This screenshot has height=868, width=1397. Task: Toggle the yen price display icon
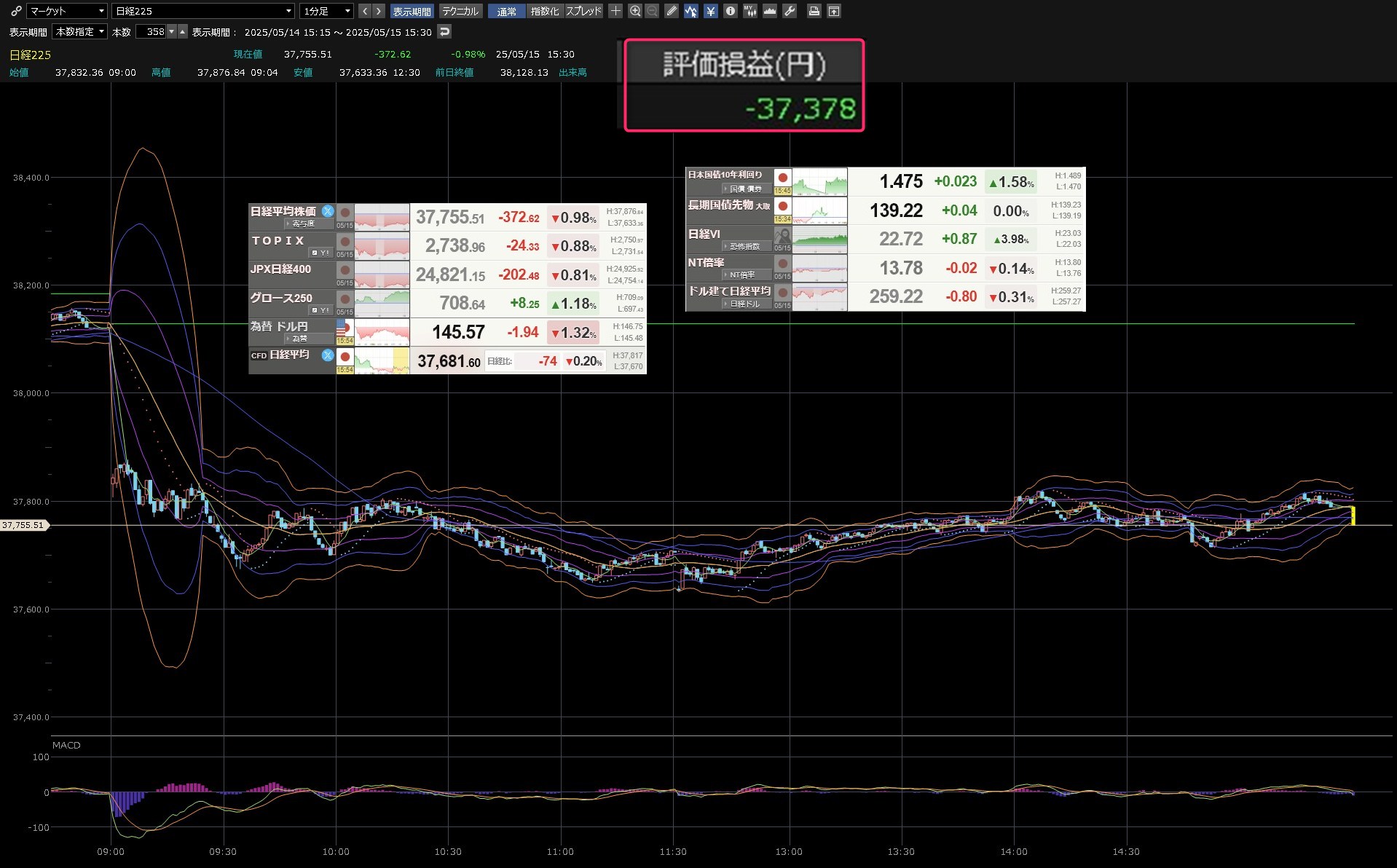click(x=710, y=11)
